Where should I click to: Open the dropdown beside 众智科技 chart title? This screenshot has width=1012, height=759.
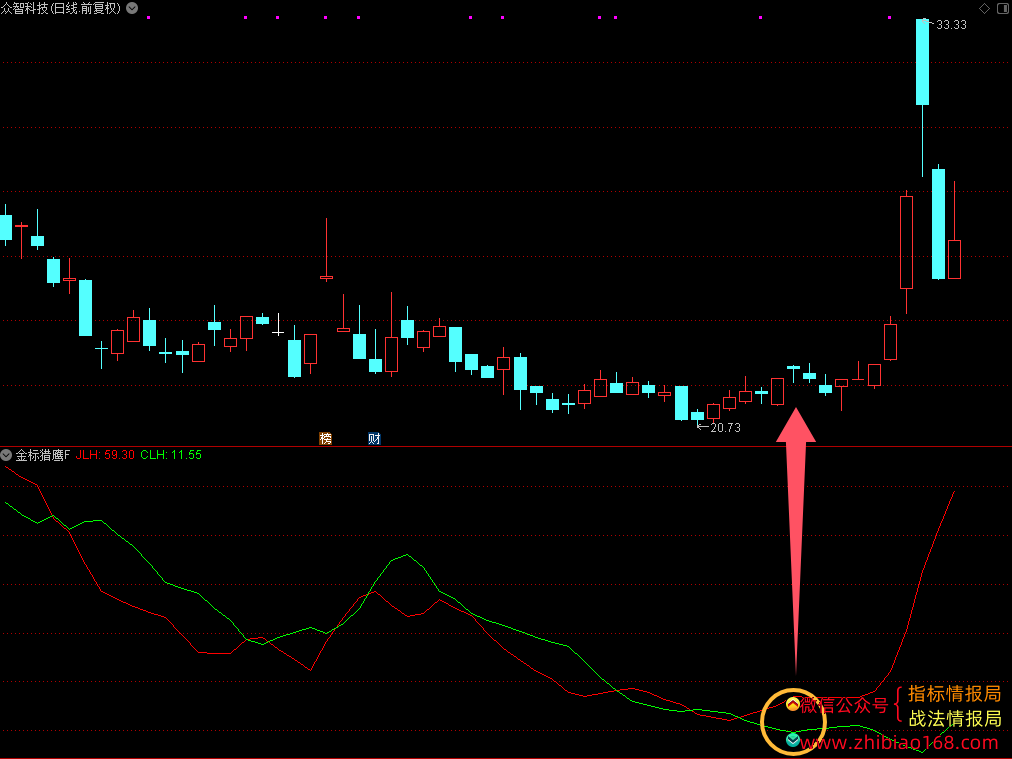(x=132, y=8)
